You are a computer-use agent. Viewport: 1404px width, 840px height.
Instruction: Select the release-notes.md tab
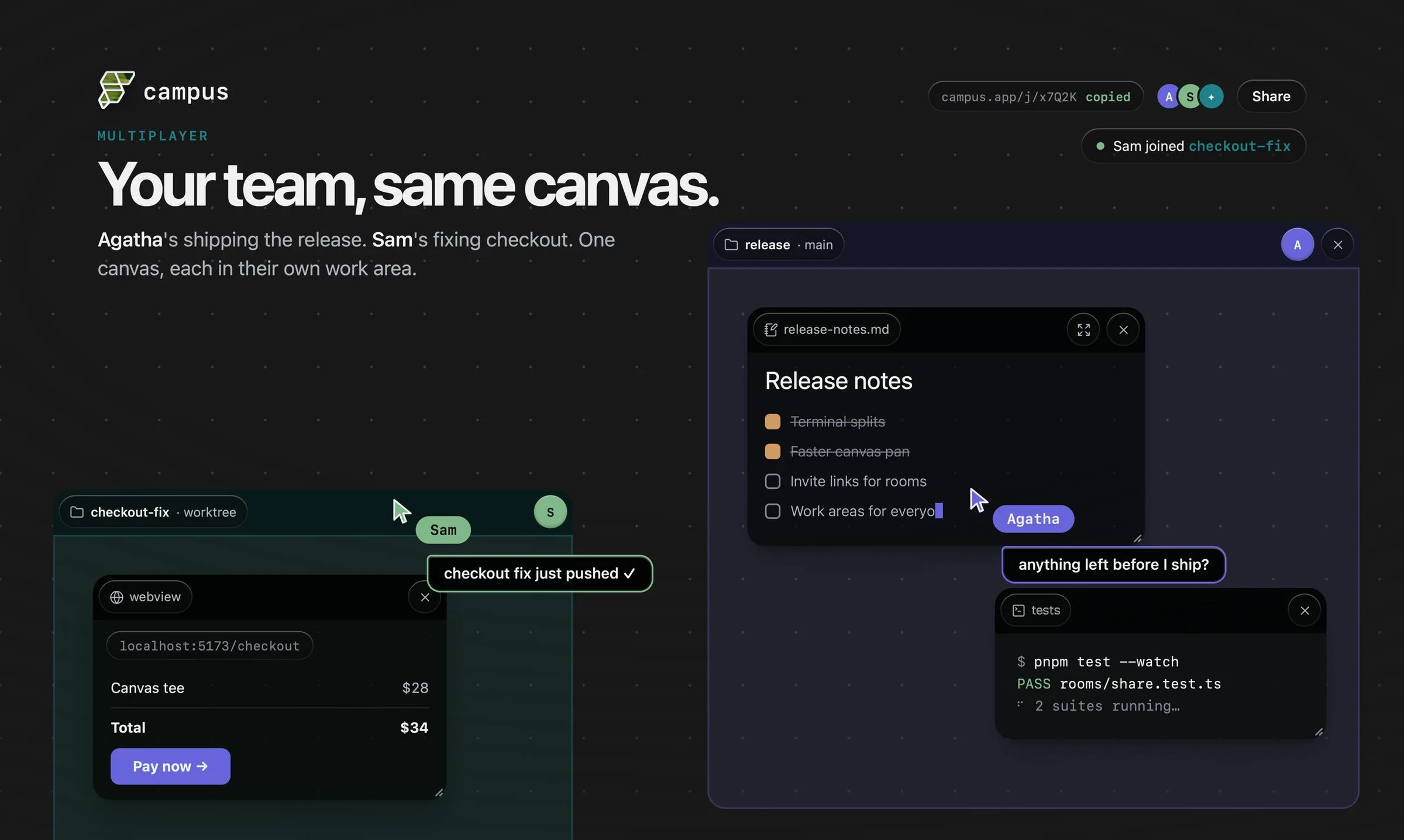point(827,329)
